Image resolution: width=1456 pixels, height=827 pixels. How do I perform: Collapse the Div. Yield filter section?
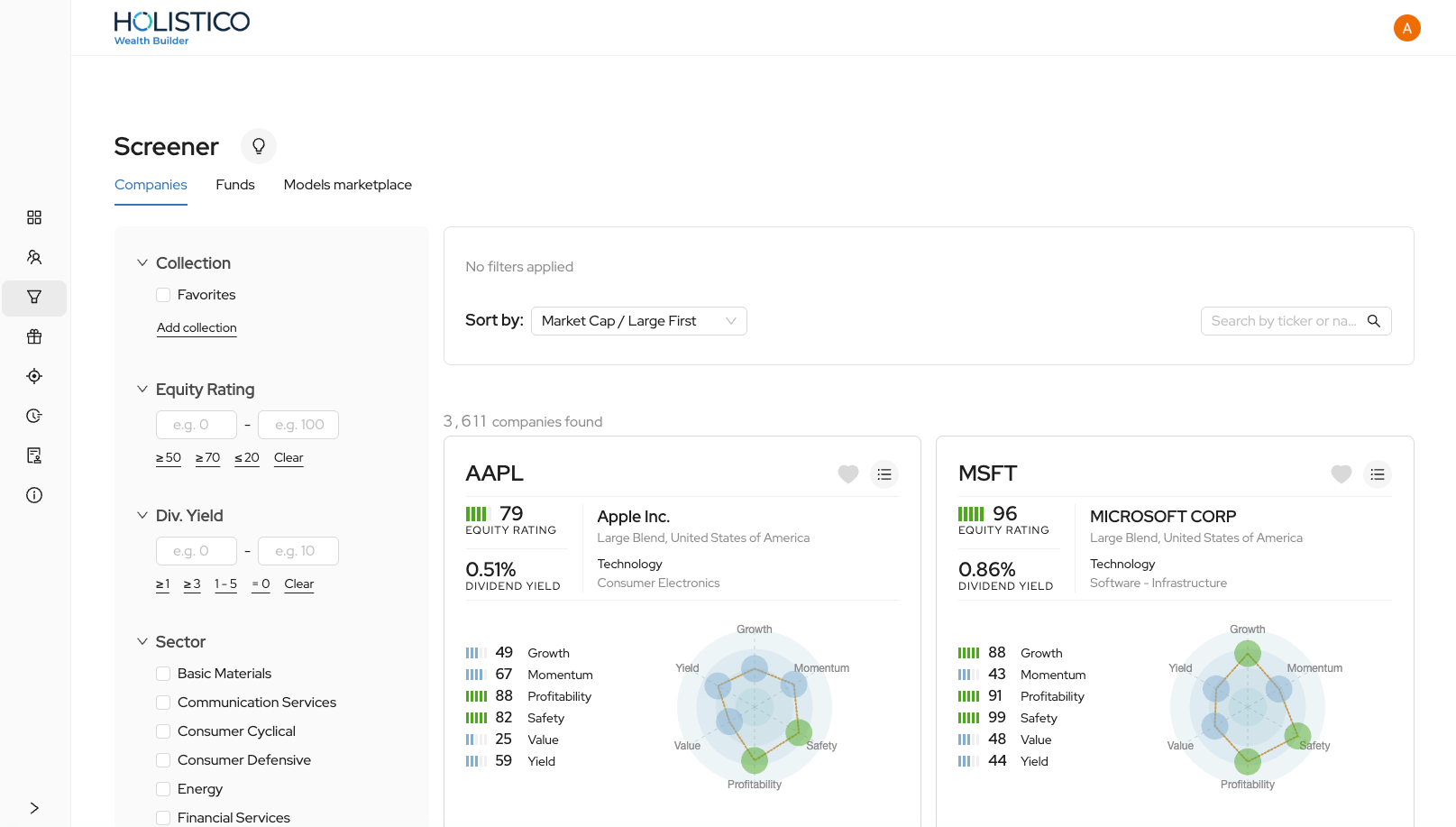142,516
